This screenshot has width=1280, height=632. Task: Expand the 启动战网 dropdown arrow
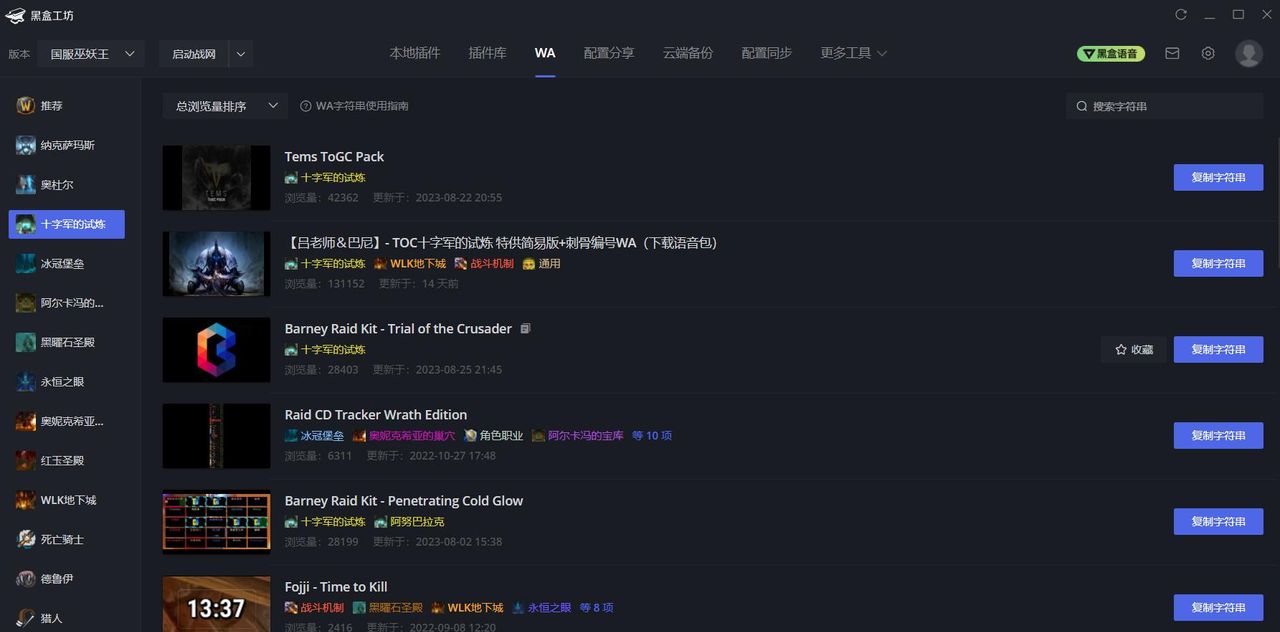pos(240,54)
